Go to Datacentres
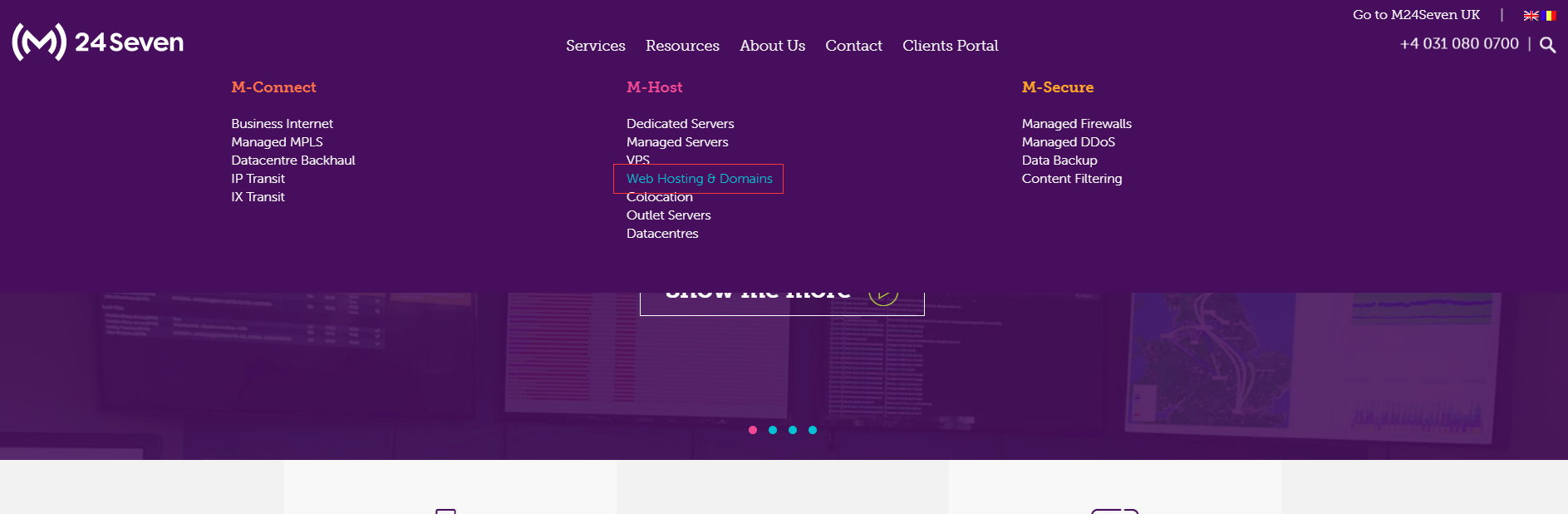1568x514 pixels. (662, 234)
